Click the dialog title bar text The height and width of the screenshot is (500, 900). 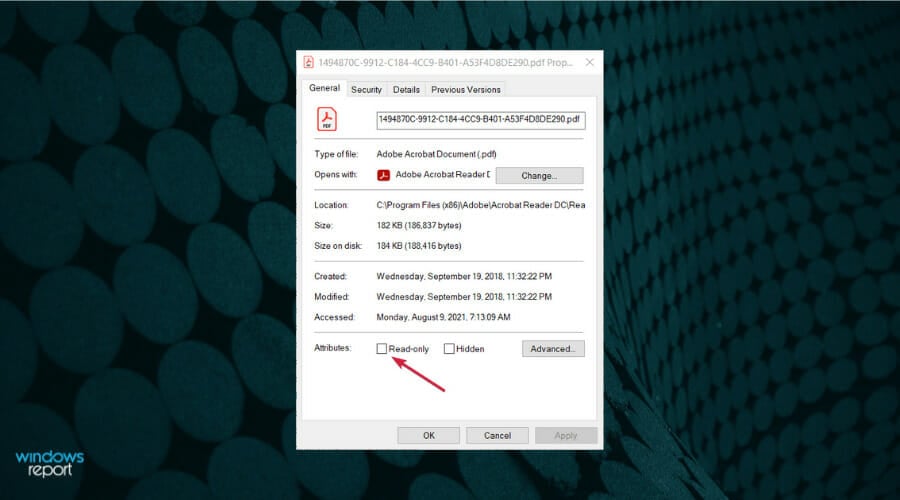(x=445, y=62)
